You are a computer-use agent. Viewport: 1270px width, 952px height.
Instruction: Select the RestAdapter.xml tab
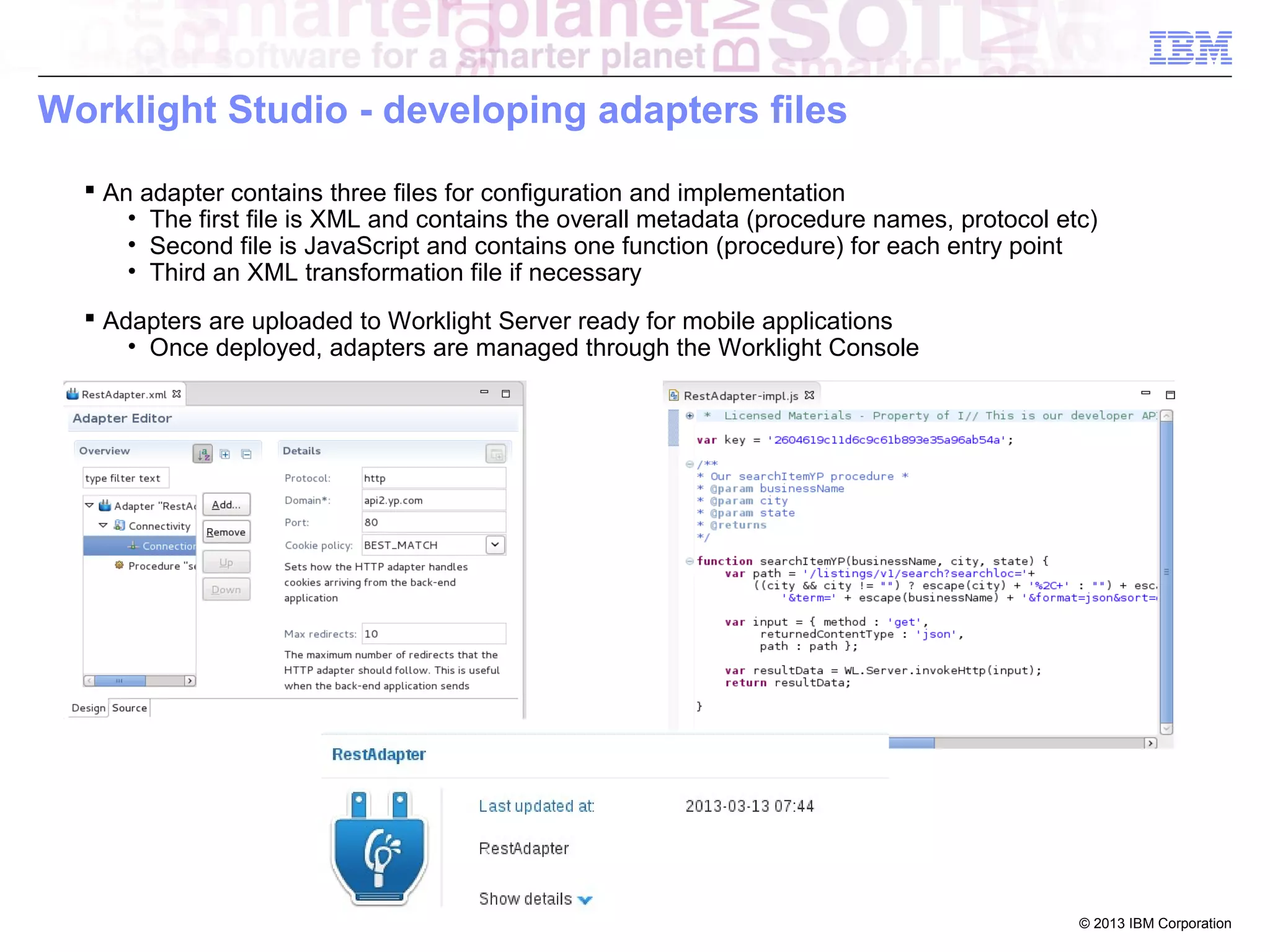pyautogui.click(x=123, y=394)
